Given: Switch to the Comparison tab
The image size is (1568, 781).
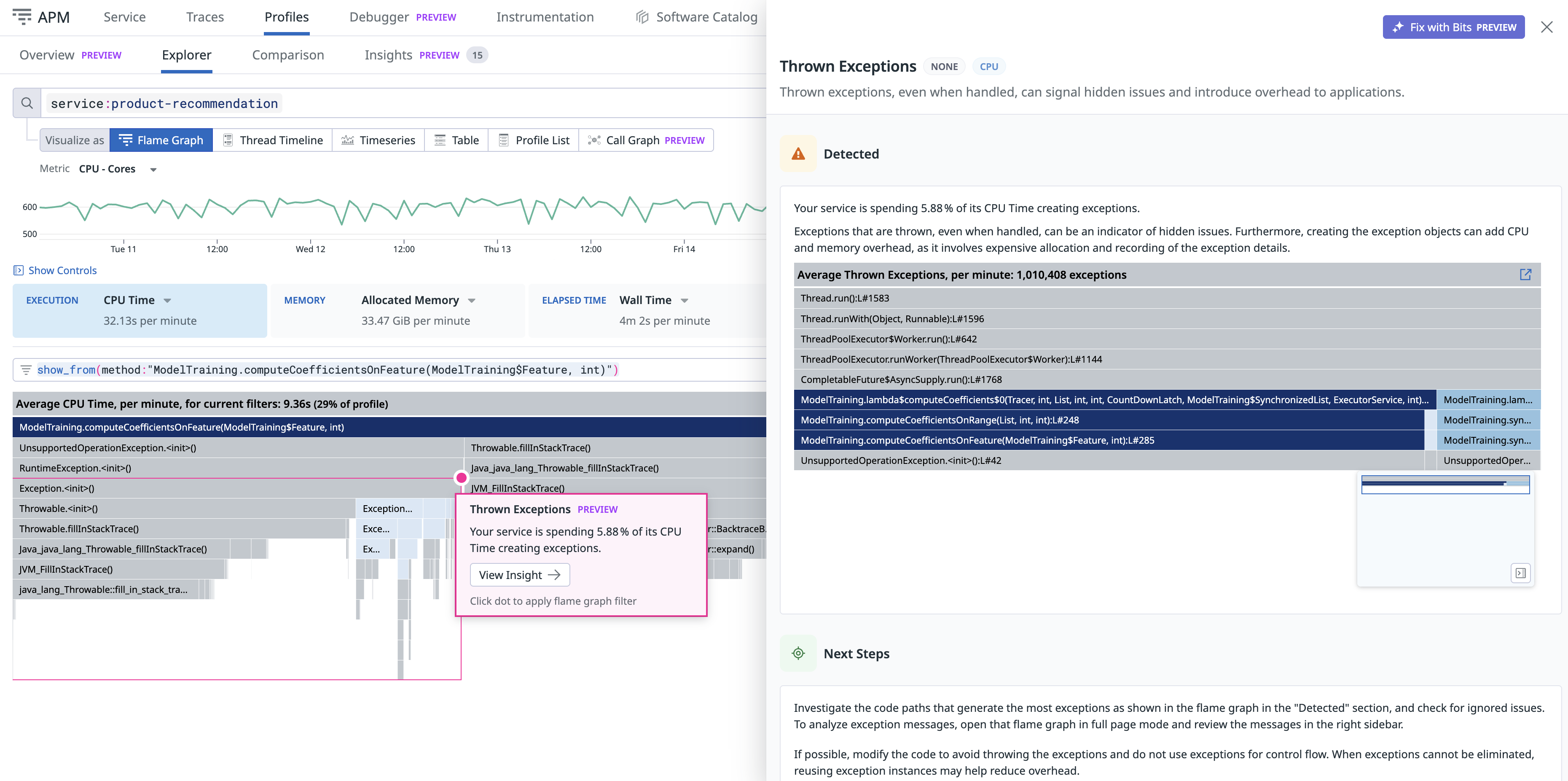Looking at the screenshot, I should [x=288, y=55].
